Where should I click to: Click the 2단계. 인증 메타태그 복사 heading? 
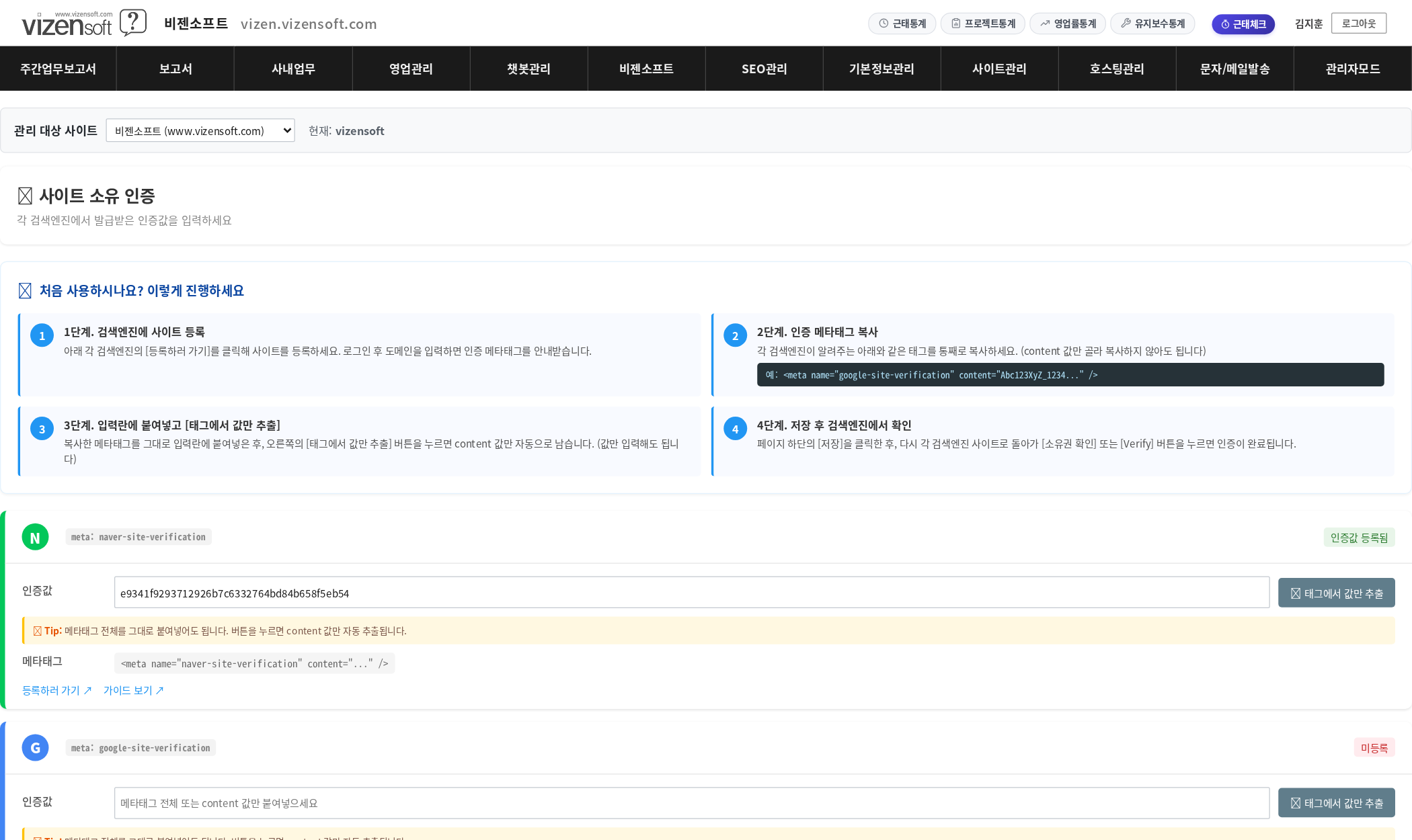point(818,332)
